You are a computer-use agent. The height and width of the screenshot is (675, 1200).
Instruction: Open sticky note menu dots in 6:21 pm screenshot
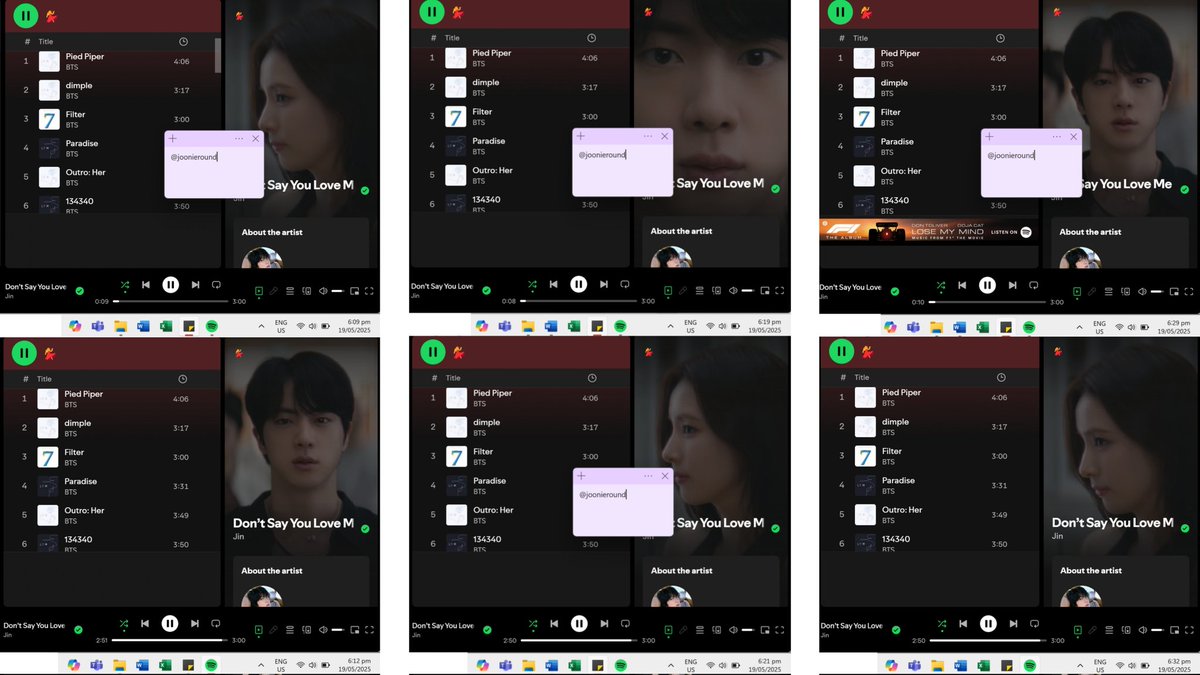coord(647,476)
